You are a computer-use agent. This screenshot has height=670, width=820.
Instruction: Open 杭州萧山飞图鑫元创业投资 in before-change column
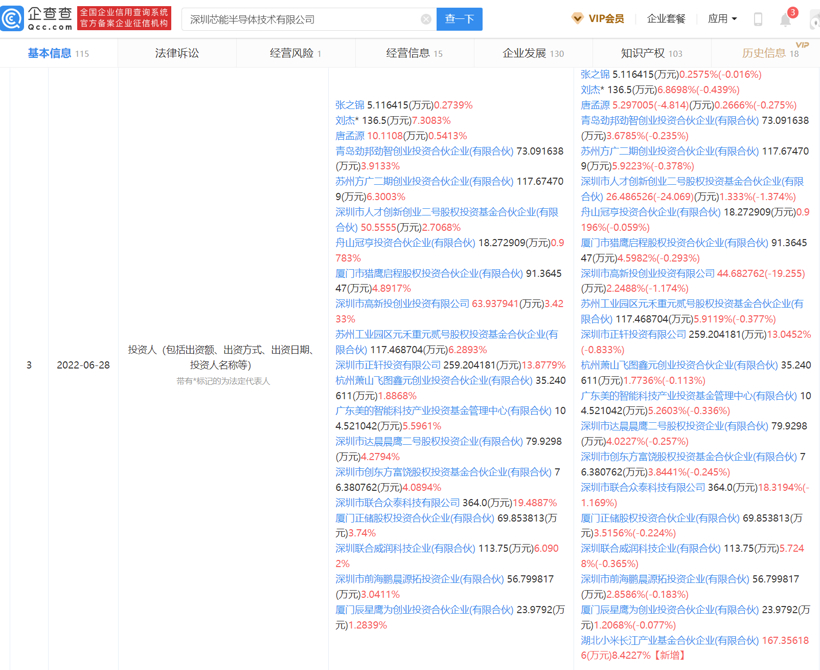[434, 381]
